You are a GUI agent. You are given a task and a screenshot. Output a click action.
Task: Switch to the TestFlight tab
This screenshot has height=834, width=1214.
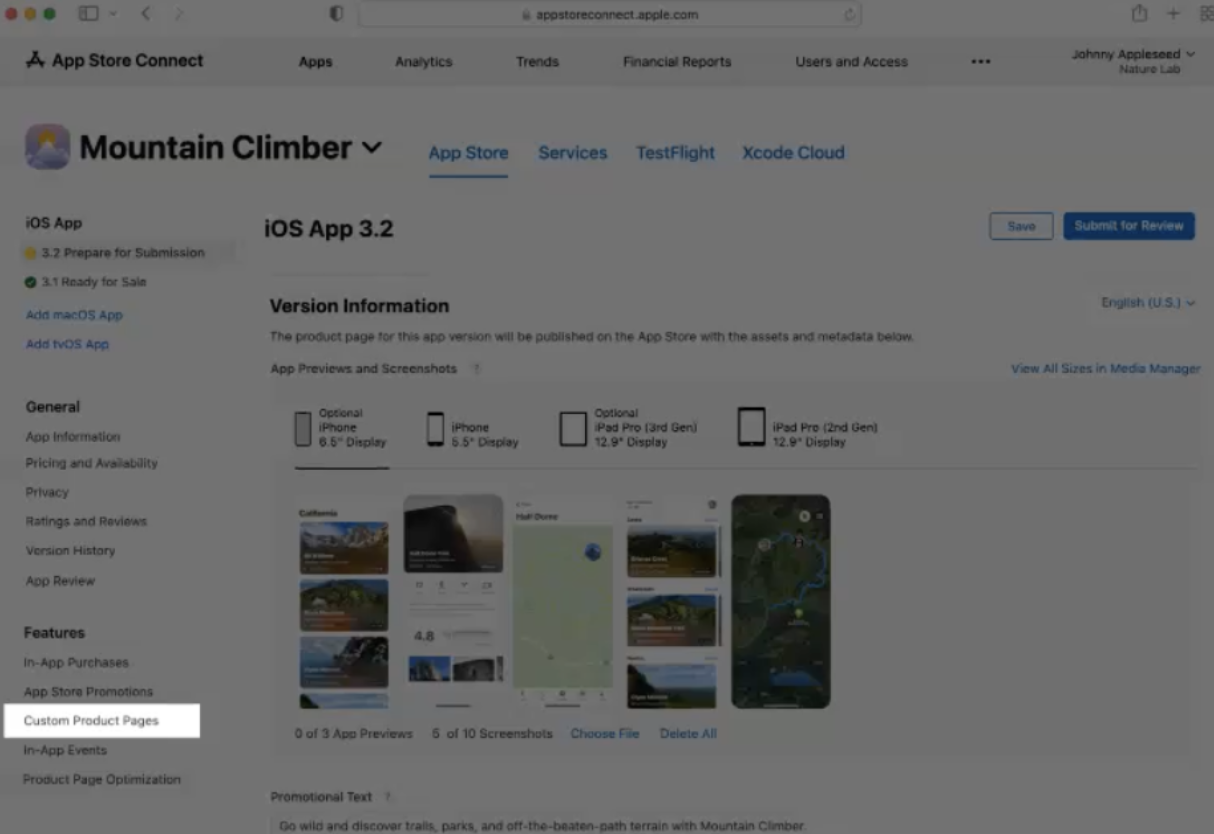click(x=676, y=153)
